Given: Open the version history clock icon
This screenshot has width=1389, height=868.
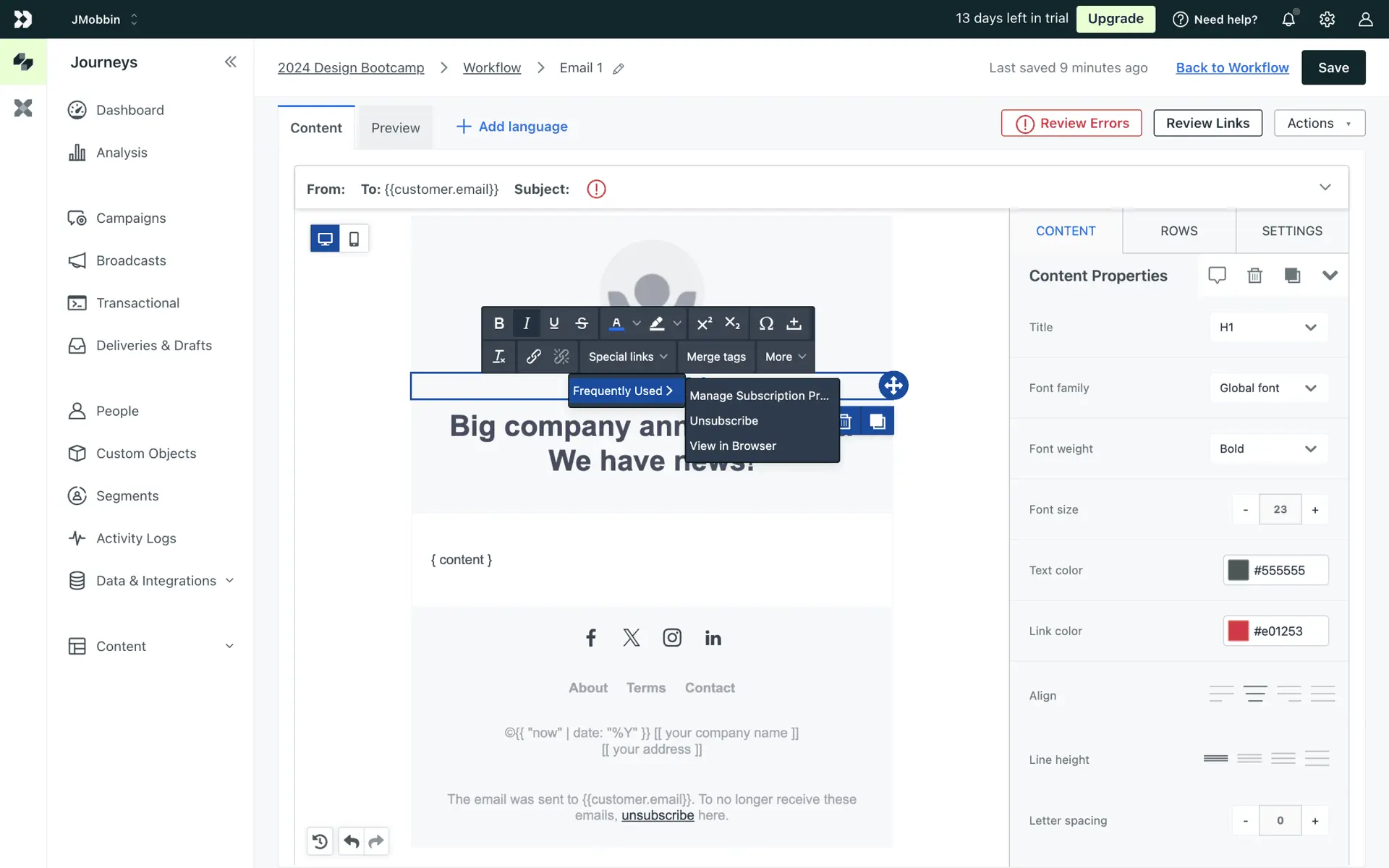Looking at the screenshot, I should point(320,841).
